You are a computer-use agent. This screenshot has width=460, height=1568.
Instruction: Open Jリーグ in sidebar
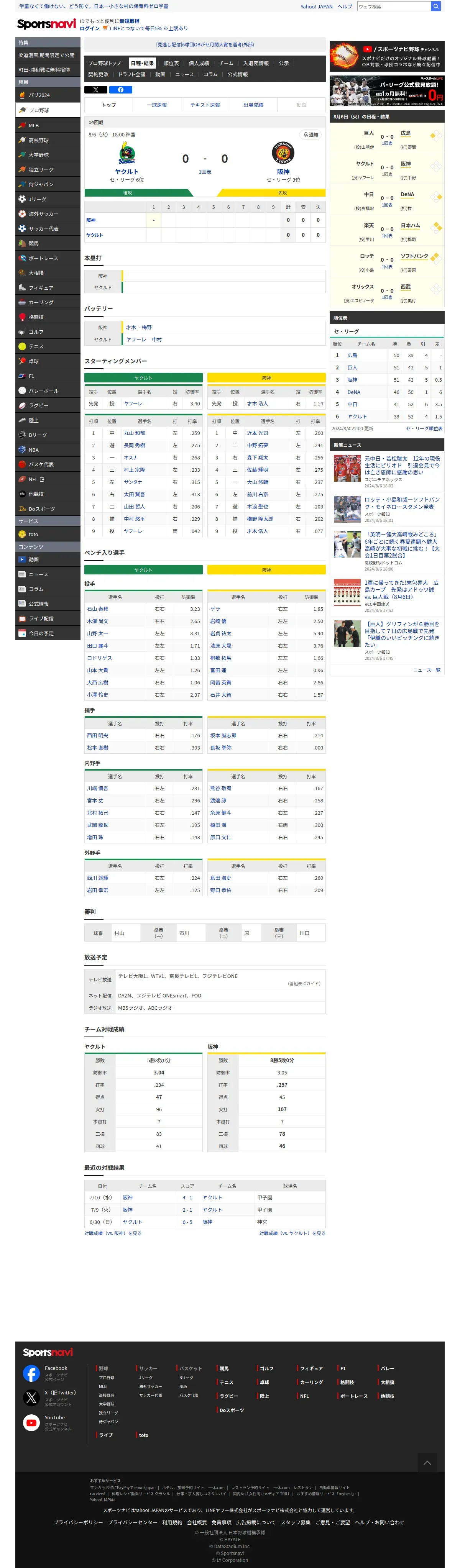48,199
